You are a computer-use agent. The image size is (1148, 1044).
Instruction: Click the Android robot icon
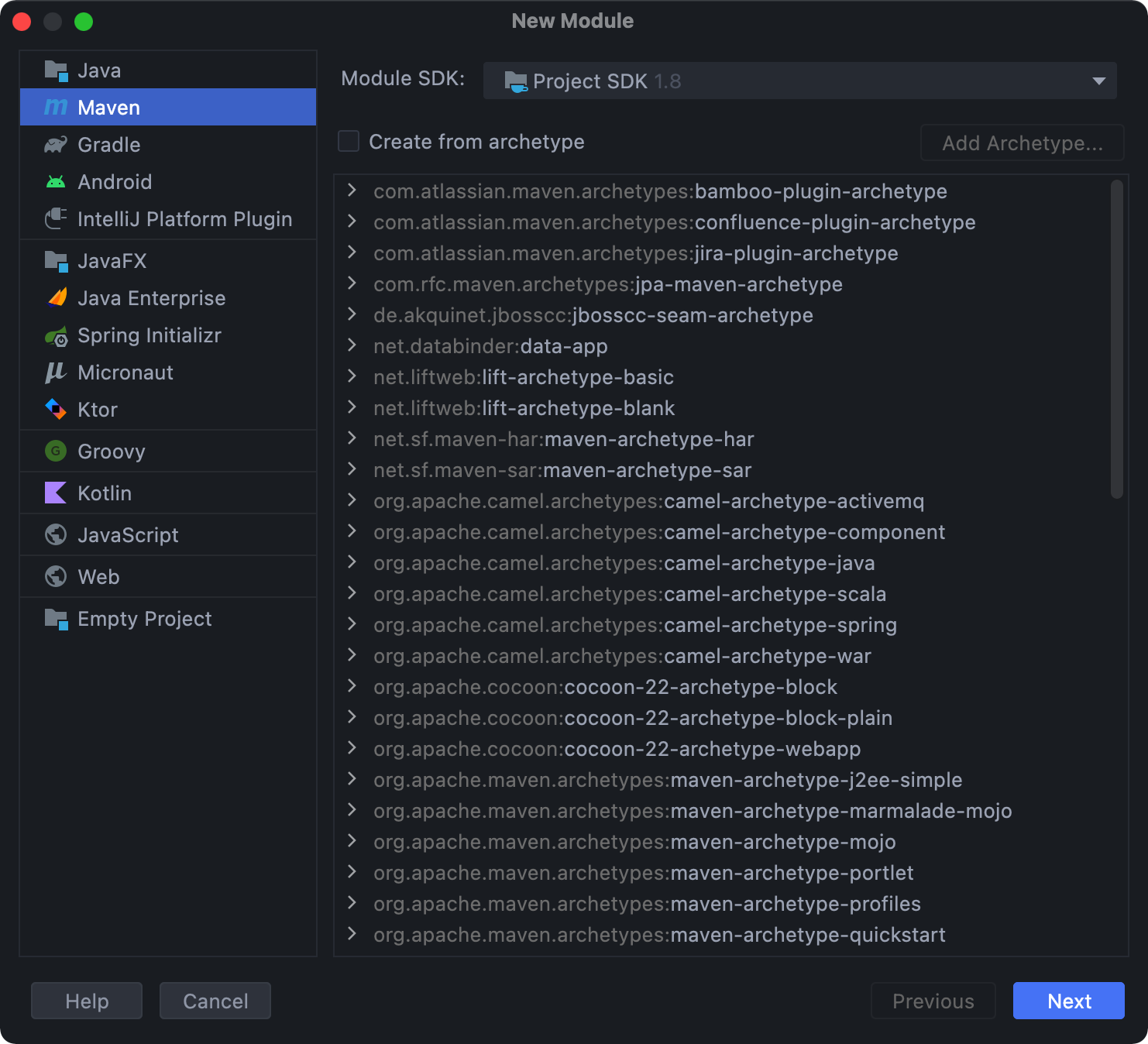click(56, 182)
